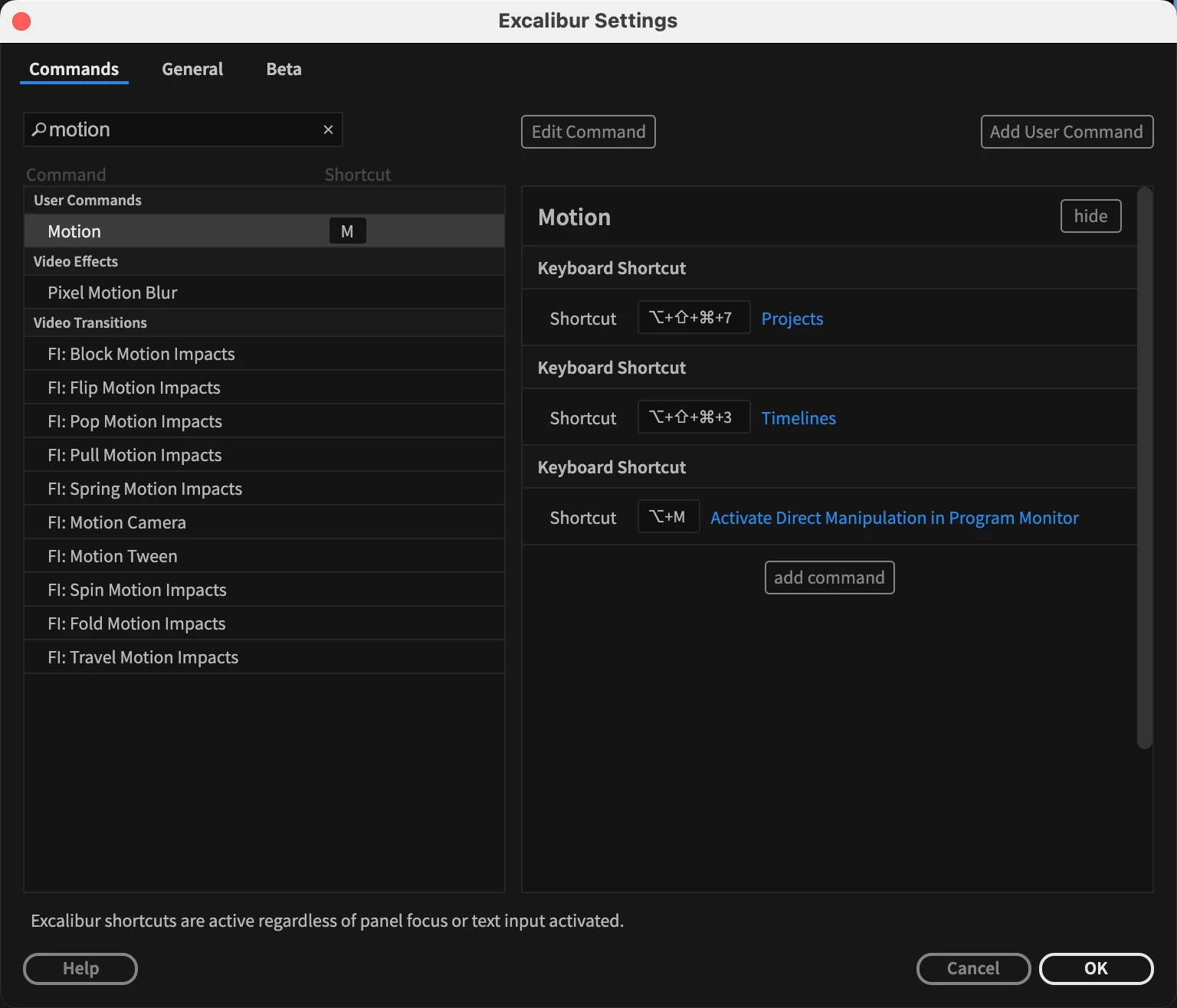Open the General tab
The image size is (1177, 1008).
192,69
